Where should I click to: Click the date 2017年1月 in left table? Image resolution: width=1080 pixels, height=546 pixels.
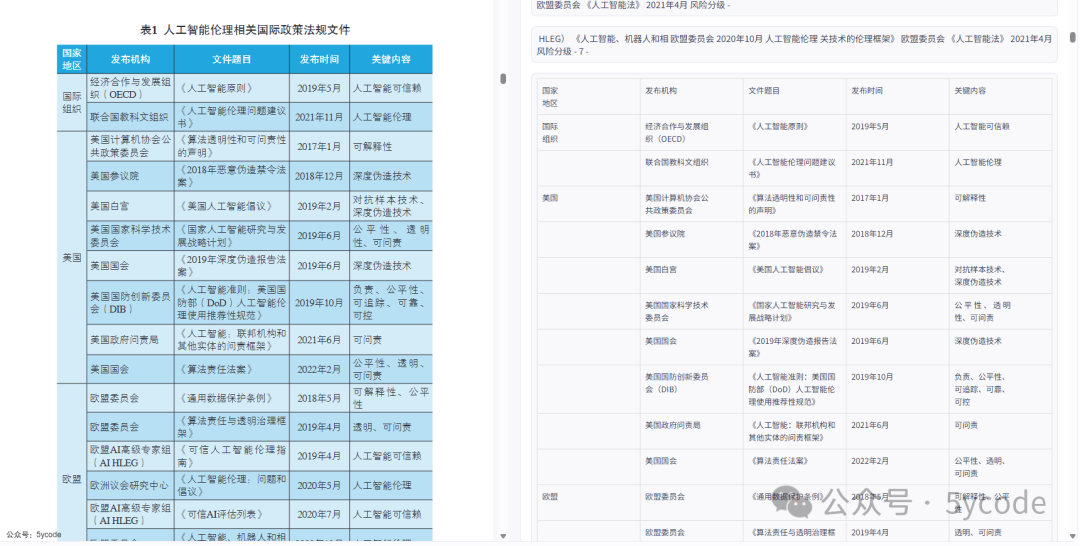[x=319, y=147]
